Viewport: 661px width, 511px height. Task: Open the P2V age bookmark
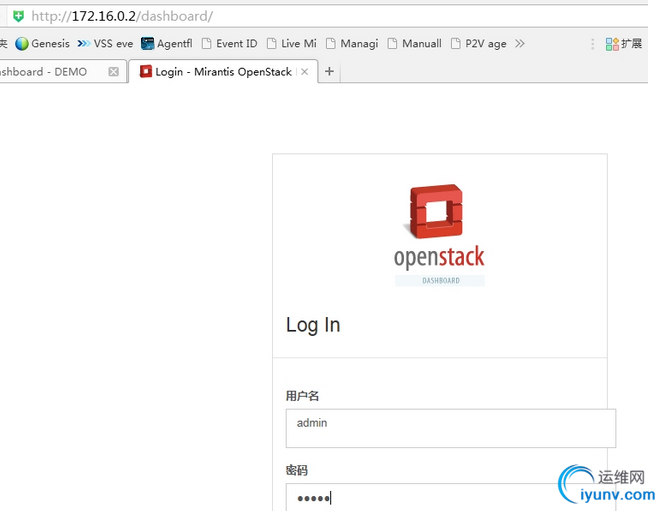(x=478, y=43)
